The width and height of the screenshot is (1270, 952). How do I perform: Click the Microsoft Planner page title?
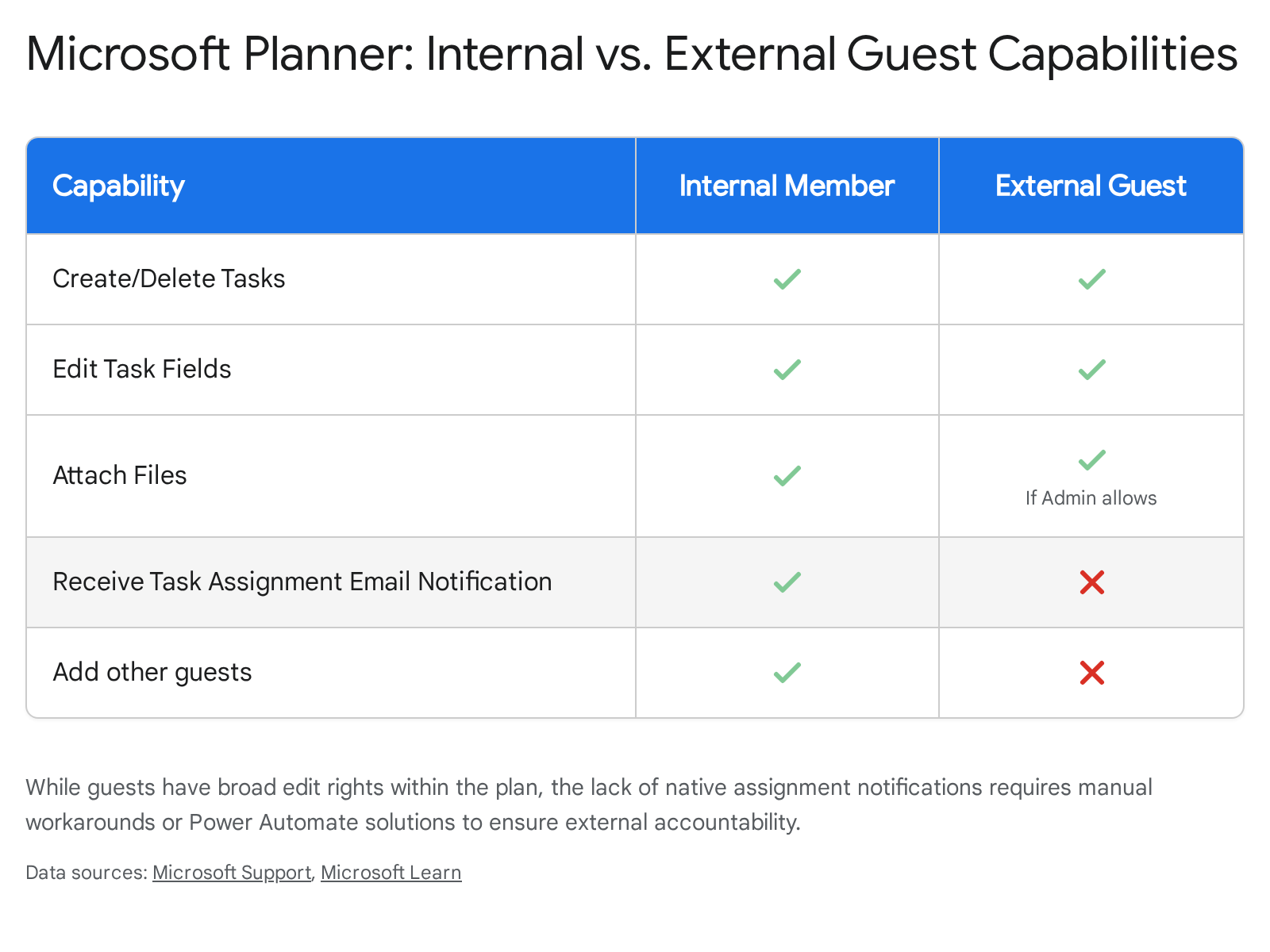click(632, 54)
